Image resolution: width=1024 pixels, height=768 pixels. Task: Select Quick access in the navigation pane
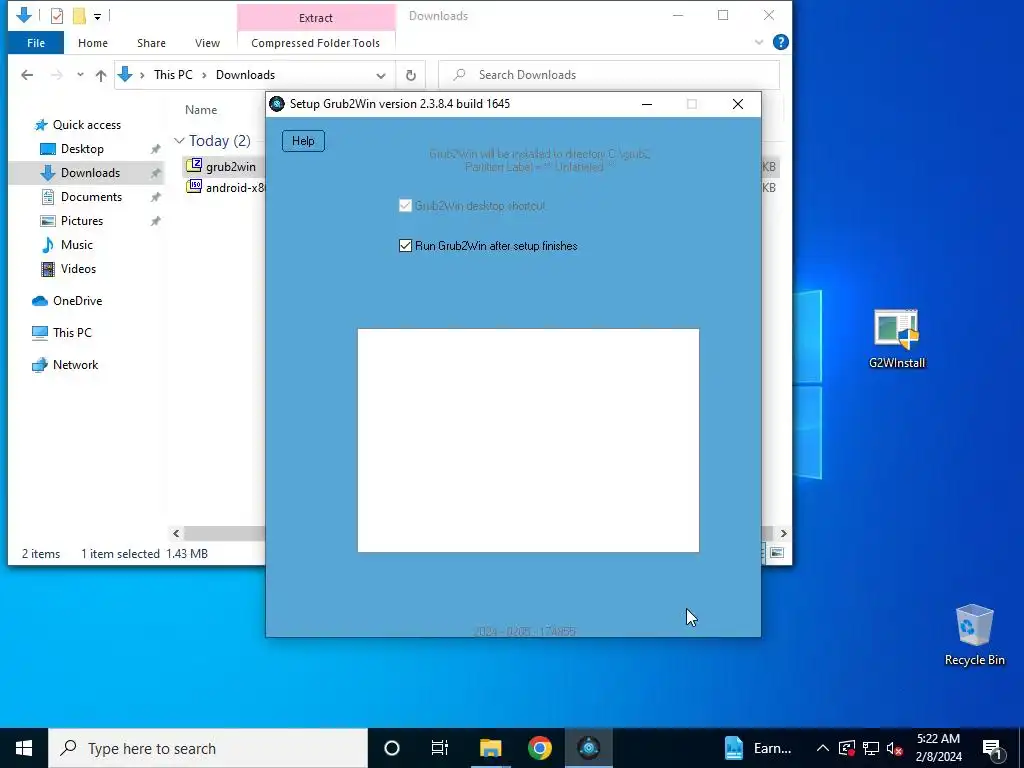87,125
